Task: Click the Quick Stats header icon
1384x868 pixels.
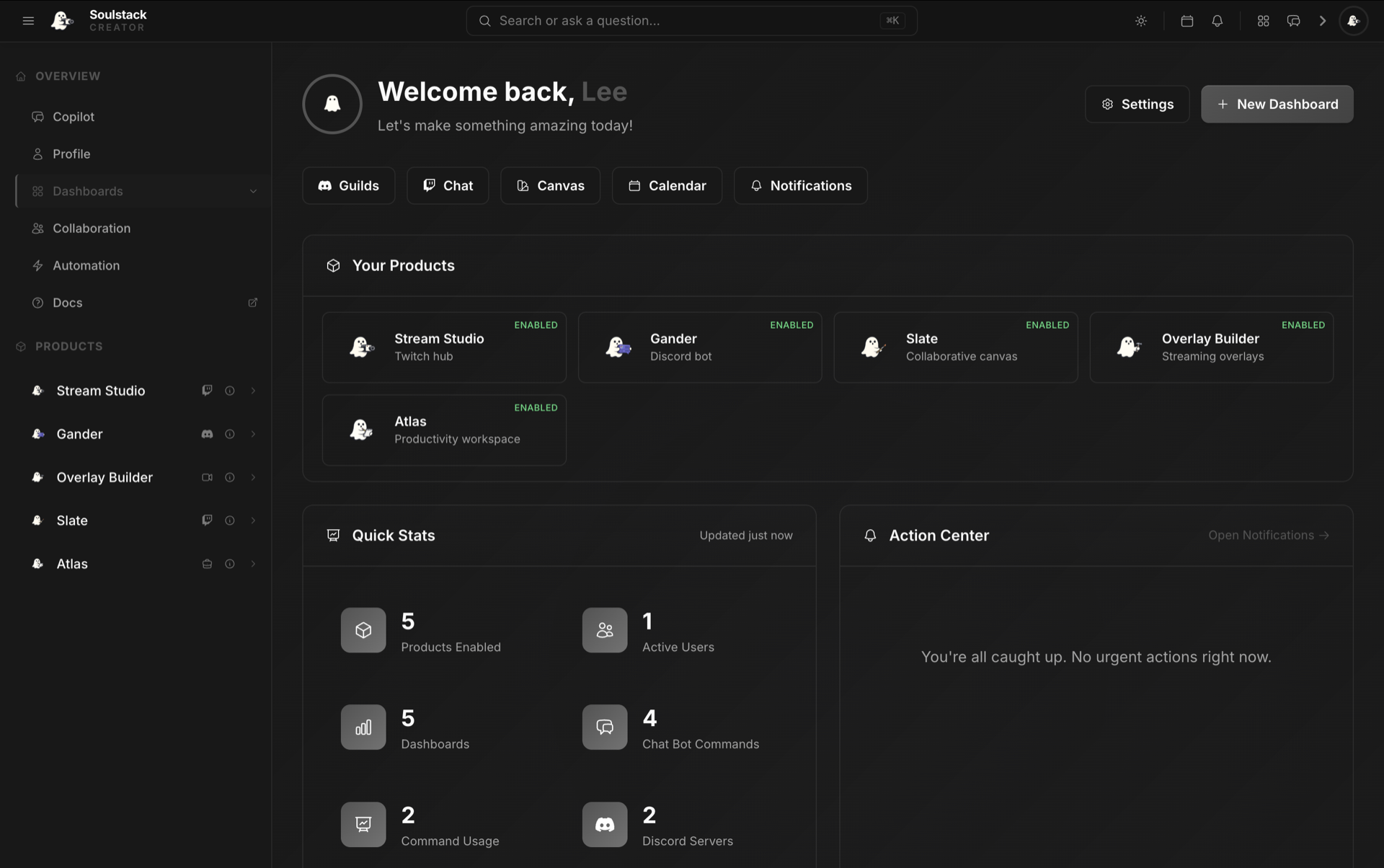Action: tap(333, 535)
